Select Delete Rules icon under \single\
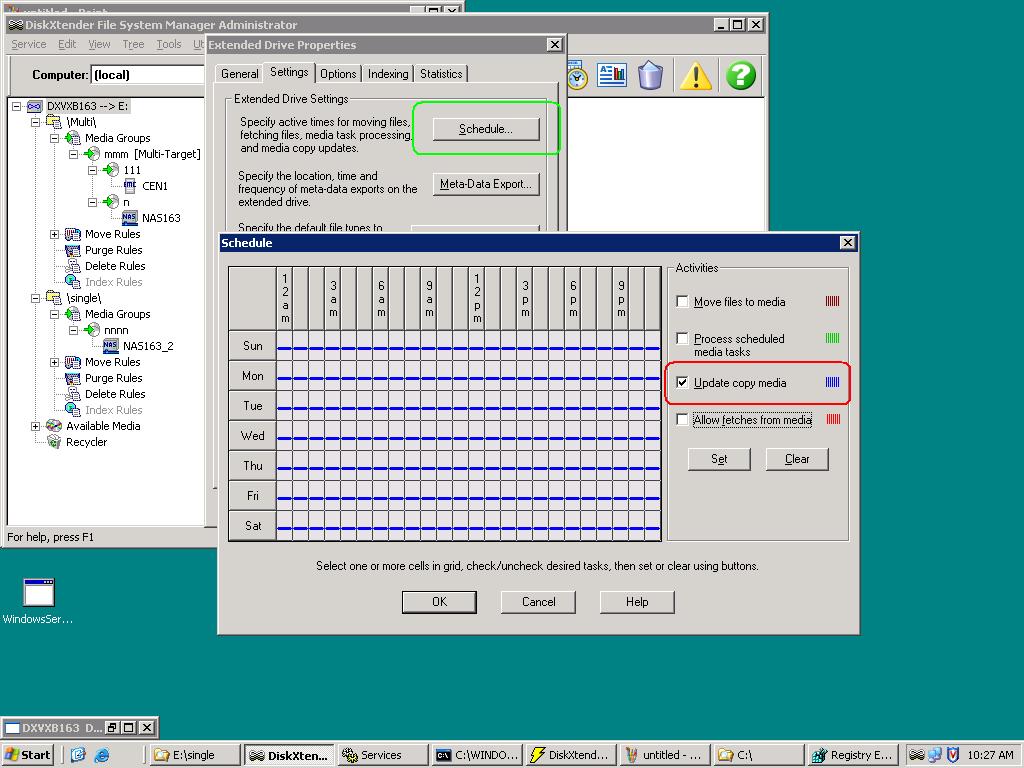The image size is (1024, 768). click(72, 394)
